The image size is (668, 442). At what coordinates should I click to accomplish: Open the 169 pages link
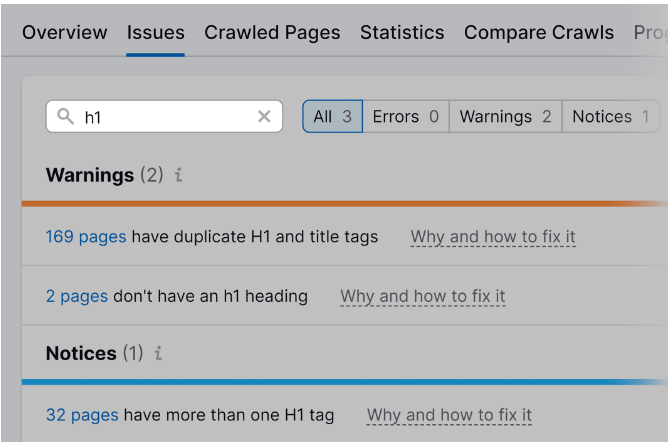coord(86,237)
